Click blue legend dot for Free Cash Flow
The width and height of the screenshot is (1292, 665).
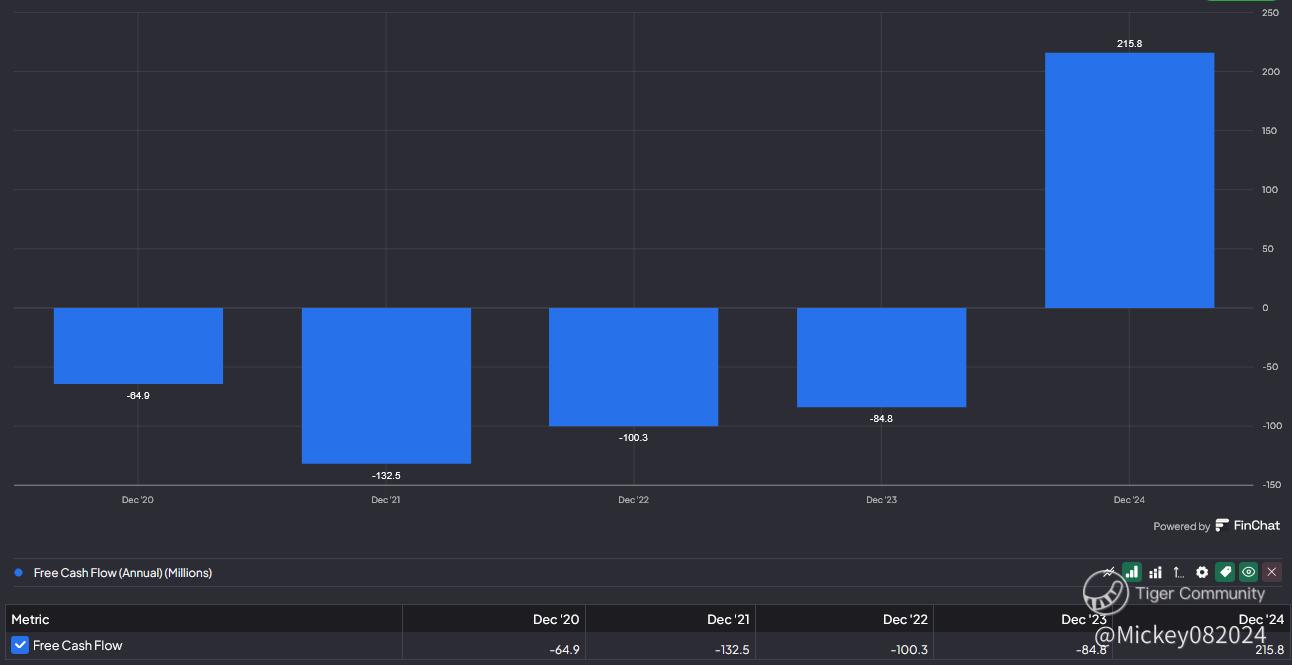[18, 573]
